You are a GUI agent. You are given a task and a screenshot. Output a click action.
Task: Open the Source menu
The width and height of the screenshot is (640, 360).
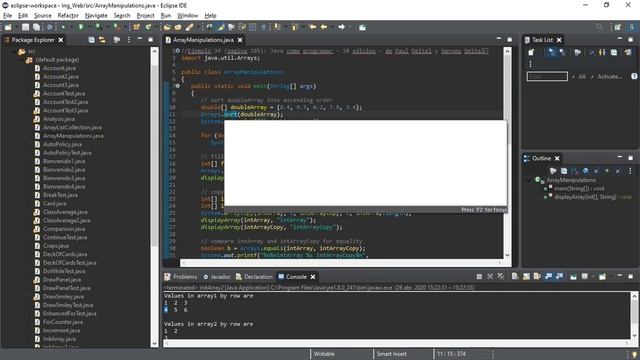(x=42, y=16)
